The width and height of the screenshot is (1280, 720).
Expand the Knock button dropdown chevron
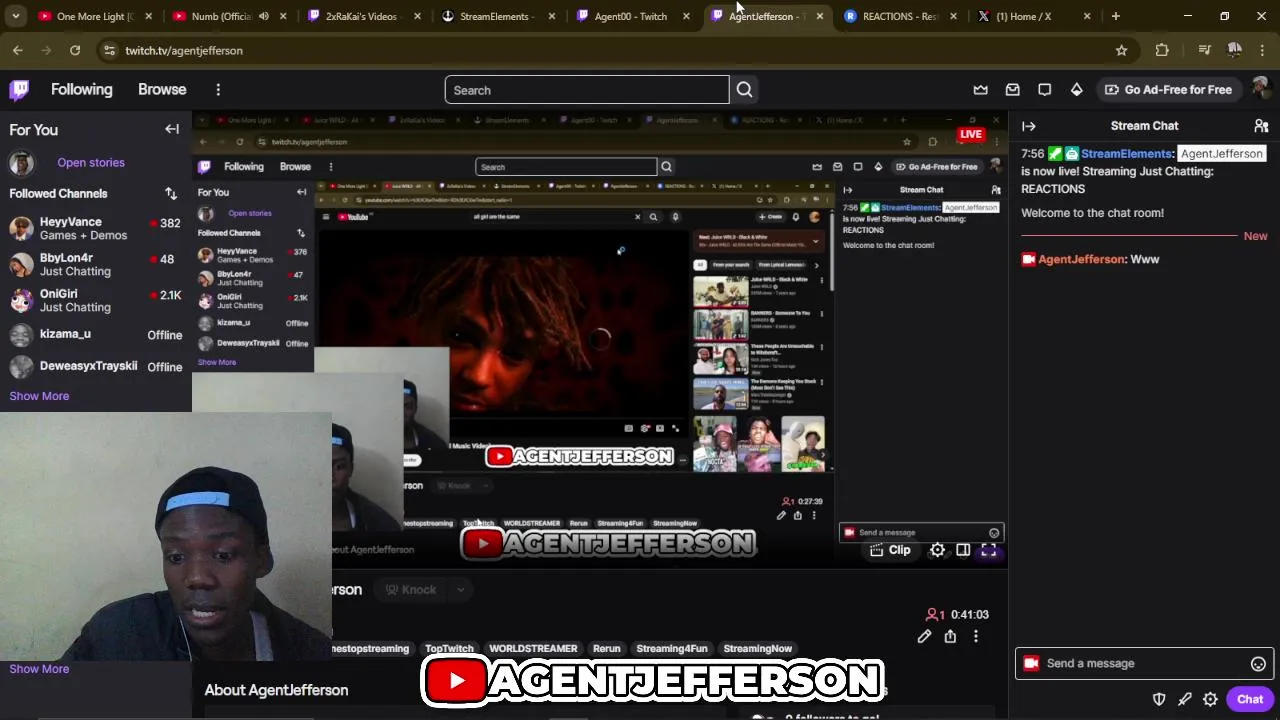(x=460, y=590)
